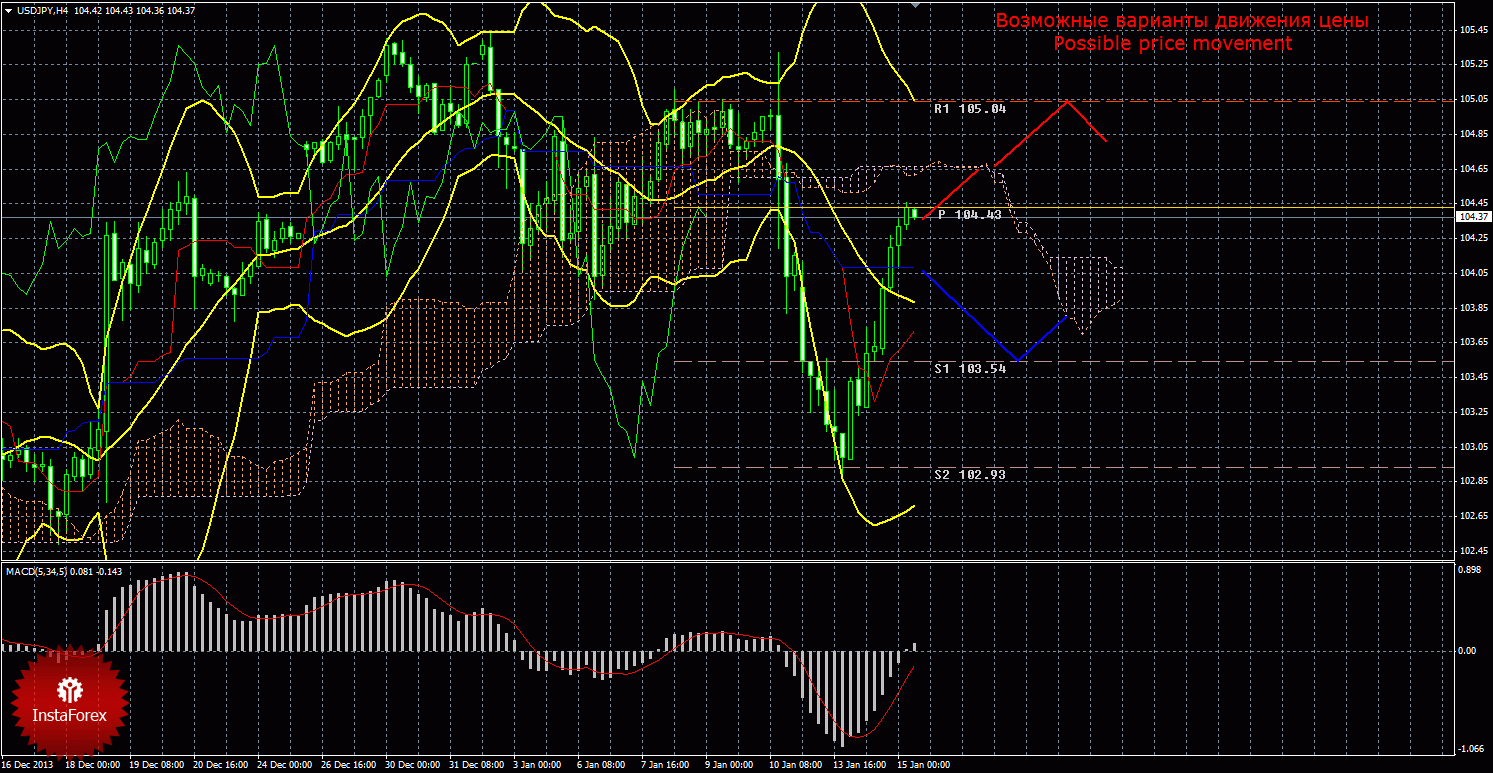This screenshot has width=1493, height=773.
Task: Select the S1 103.54 support label
Action: tap(969, 369)
